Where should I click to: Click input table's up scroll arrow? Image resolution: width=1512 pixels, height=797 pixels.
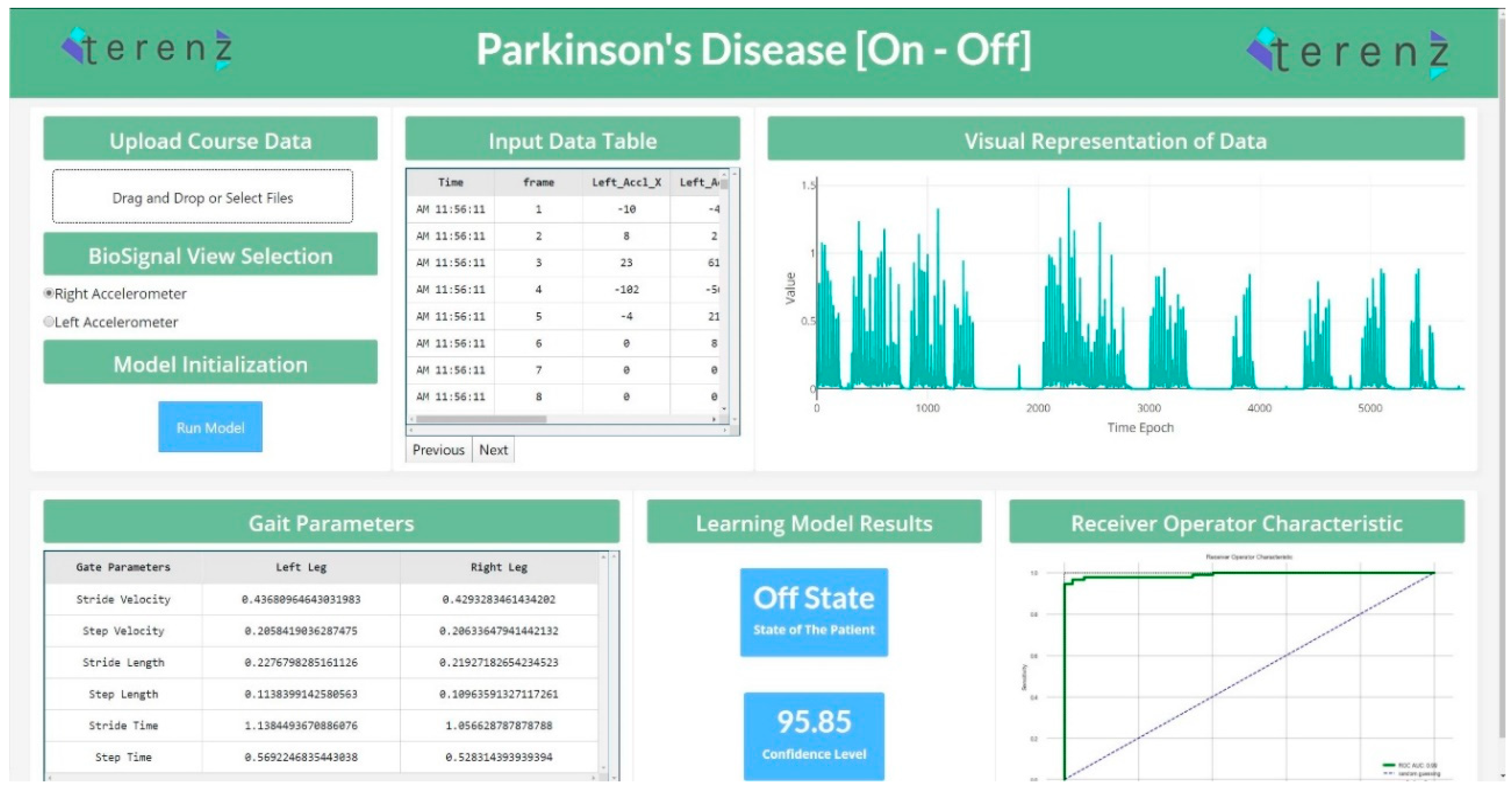click(724, 175)
